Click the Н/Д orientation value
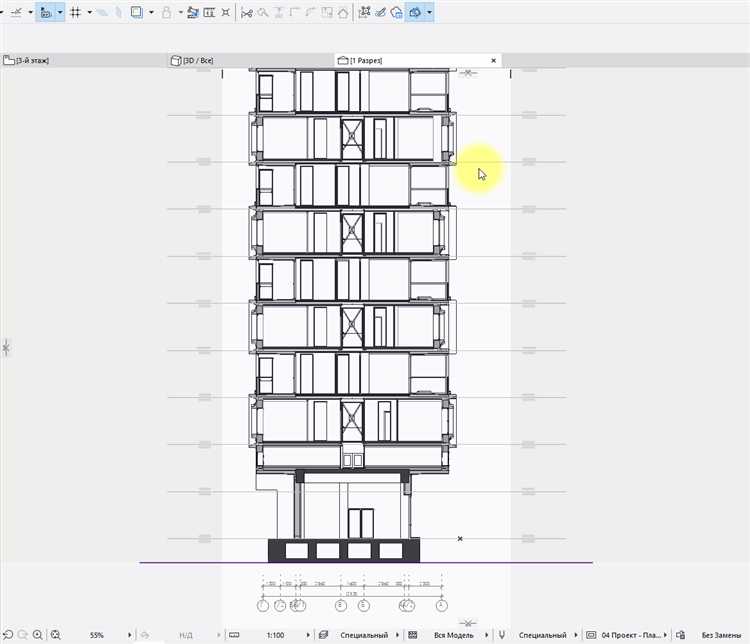 click(x=186, y=635)
